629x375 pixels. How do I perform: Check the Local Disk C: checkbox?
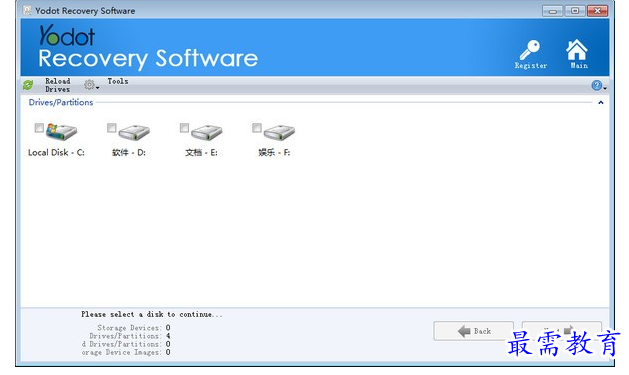click(x=39, y=128)
